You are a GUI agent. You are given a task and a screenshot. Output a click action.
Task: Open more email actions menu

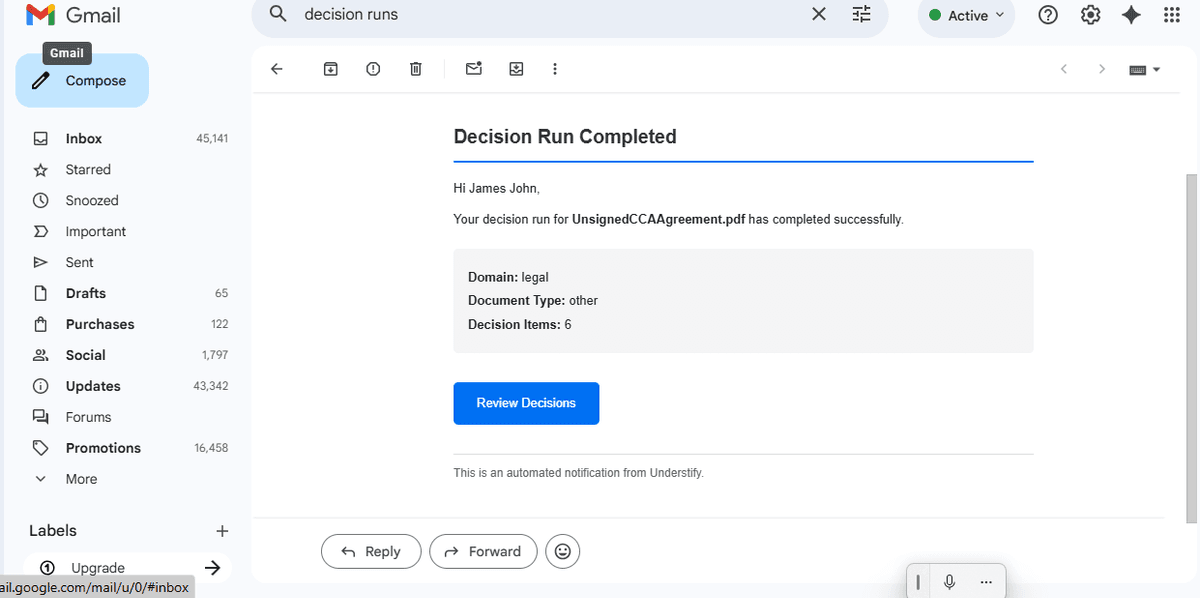[x=555, y=68]
